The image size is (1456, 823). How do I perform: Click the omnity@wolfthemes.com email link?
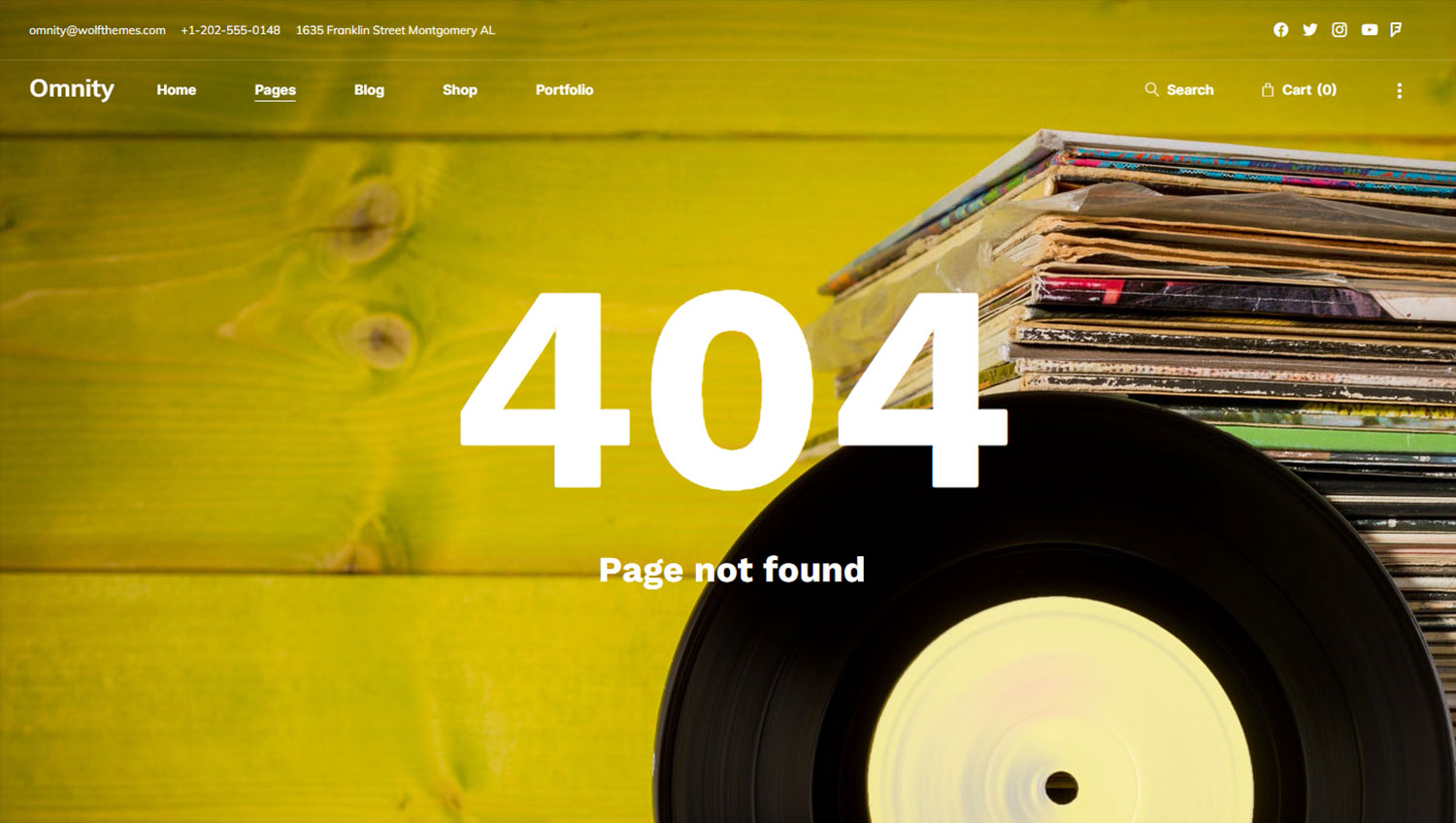point(97,30)
